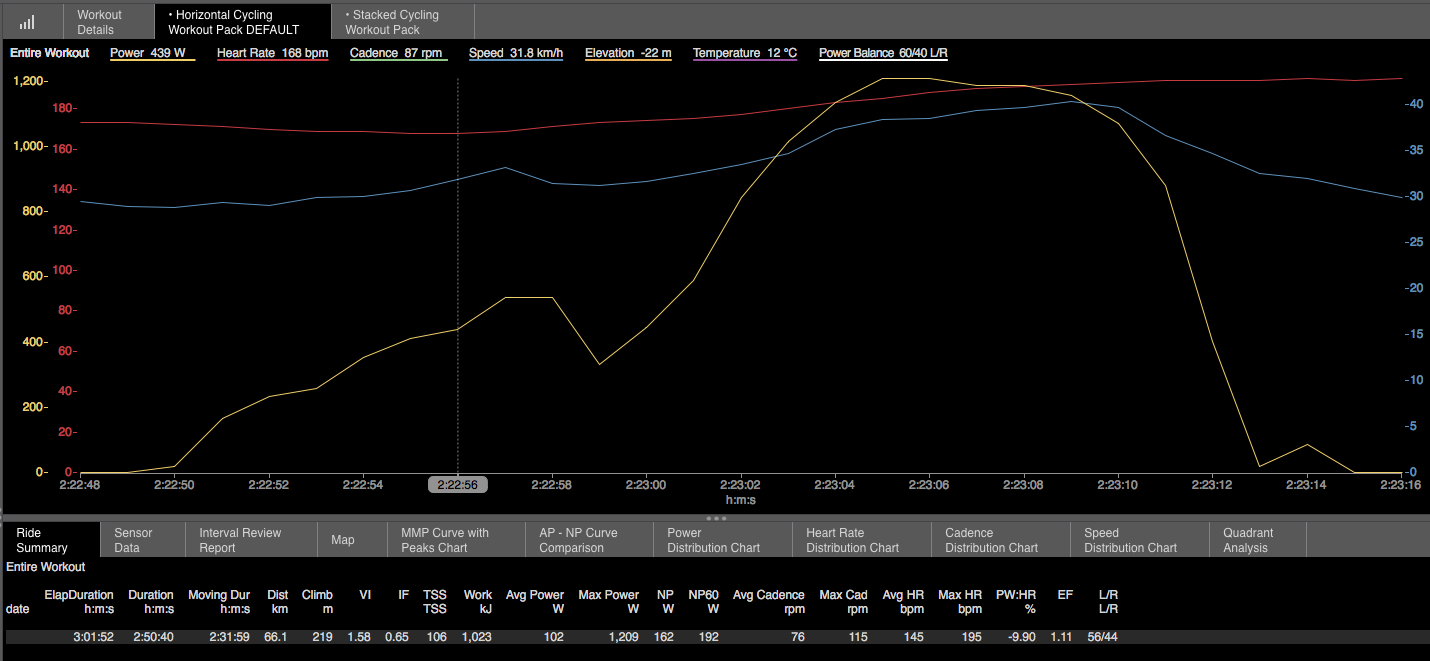This screenshot has width=1430, height=661.
Task: Click the Speed 31.8 km/h legend
Action: tap(516, 53)
